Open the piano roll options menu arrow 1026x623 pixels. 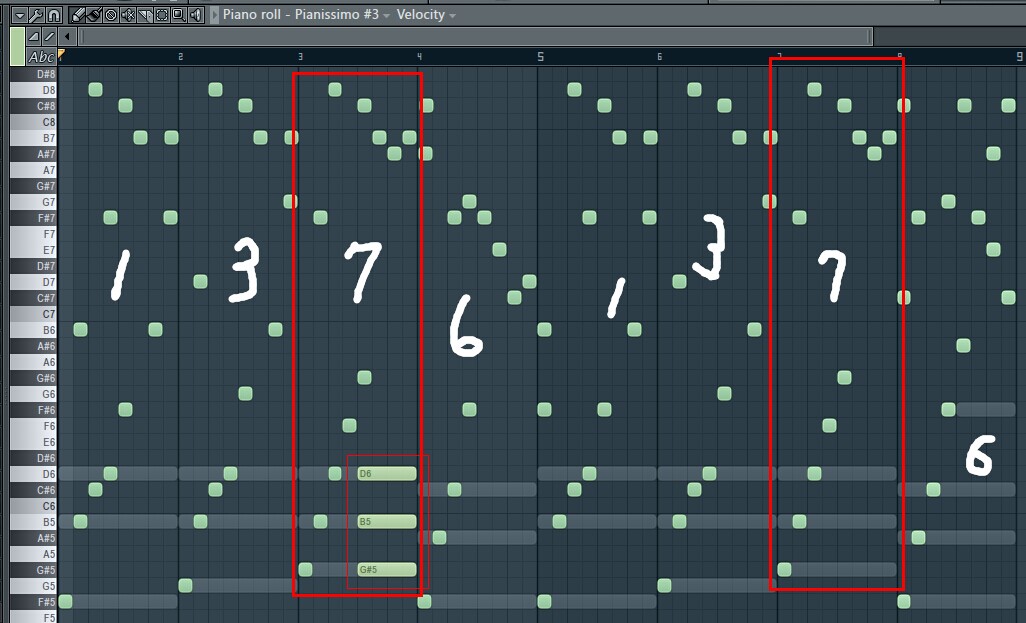tap(18, 15)
